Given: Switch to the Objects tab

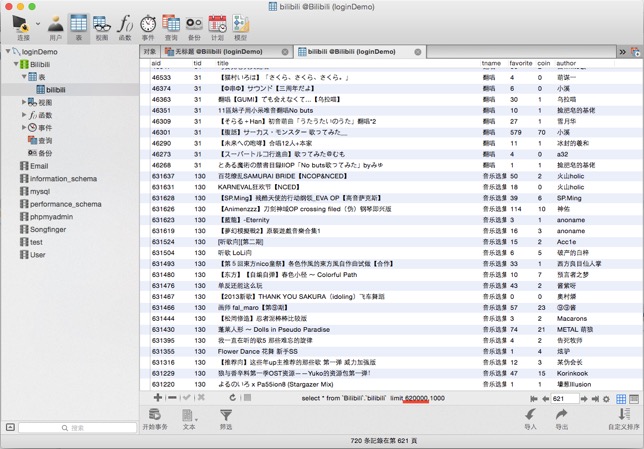Looking at the screenshot, I should 150,52.
